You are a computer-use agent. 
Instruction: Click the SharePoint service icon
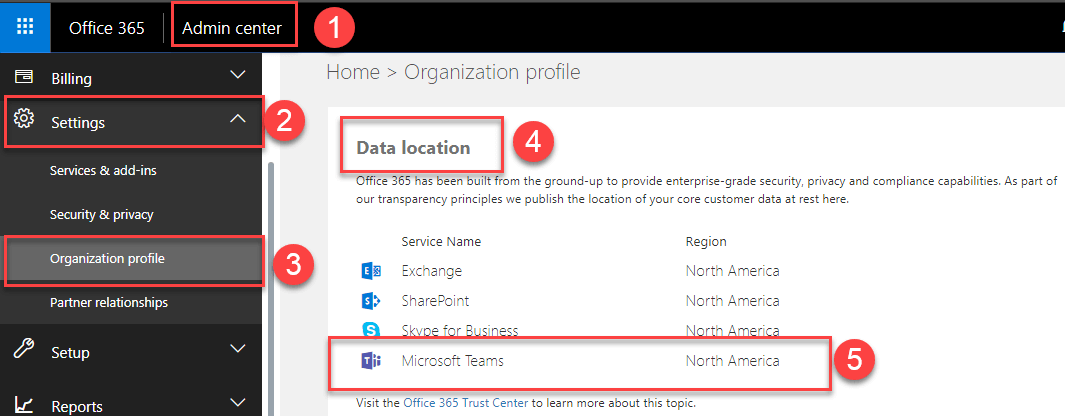pyautogui.click(x=371, y=300)
